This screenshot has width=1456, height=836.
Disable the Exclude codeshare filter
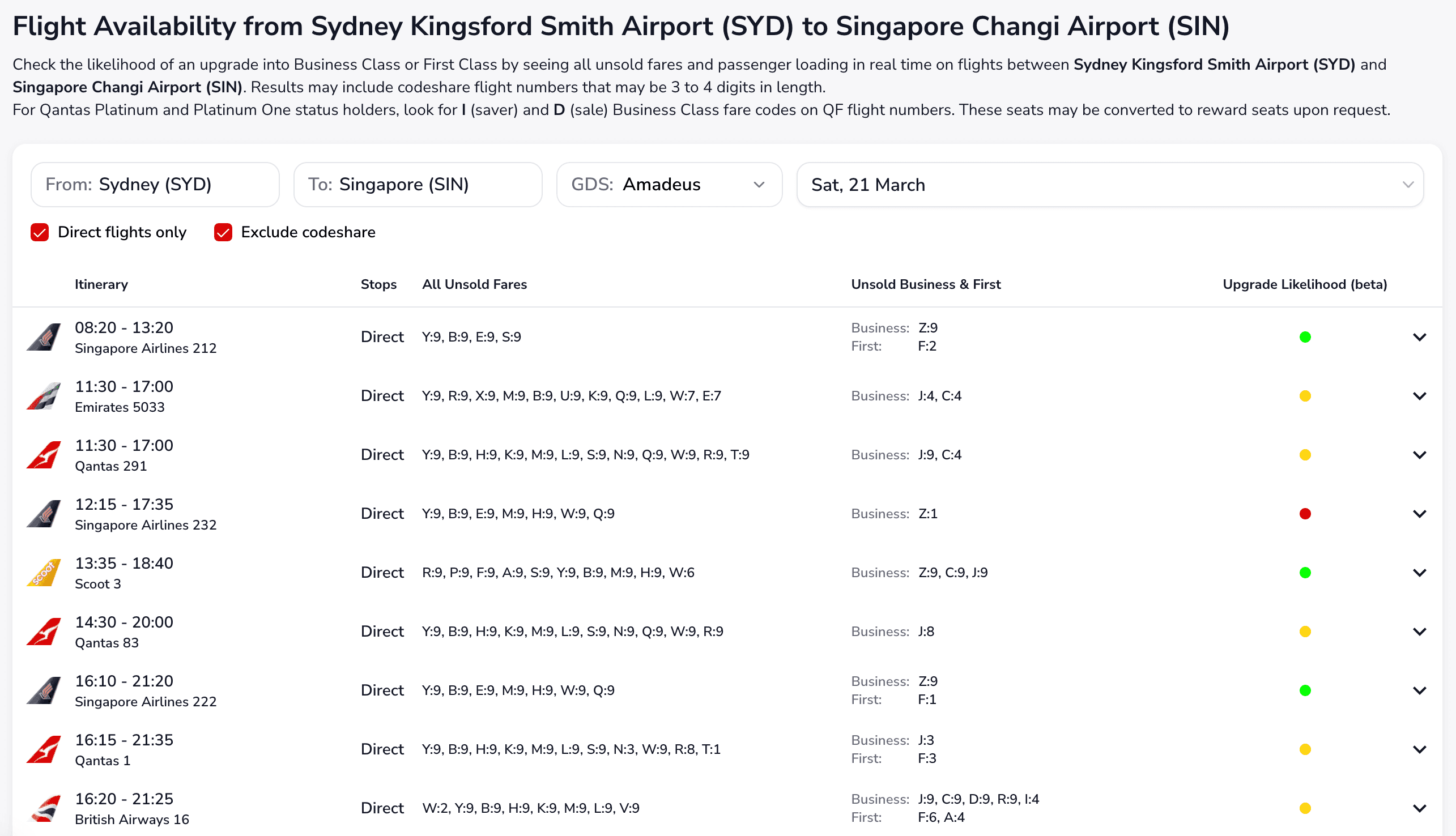(223, 232)
